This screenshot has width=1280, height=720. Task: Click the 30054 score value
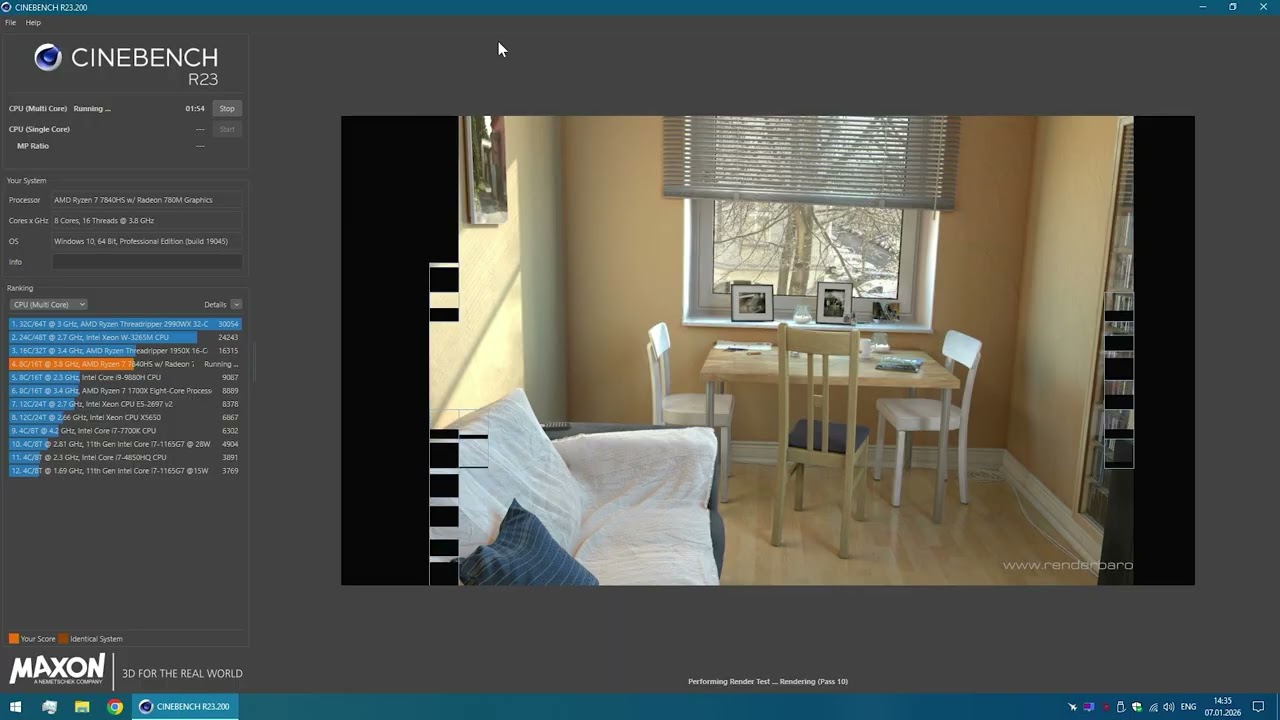pos(228,324)
